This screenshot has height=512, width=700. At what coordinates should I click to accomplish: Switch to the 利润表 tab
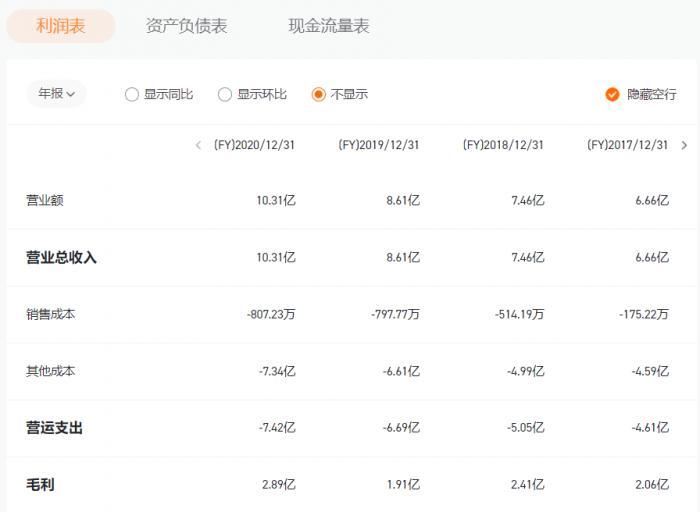61,26
